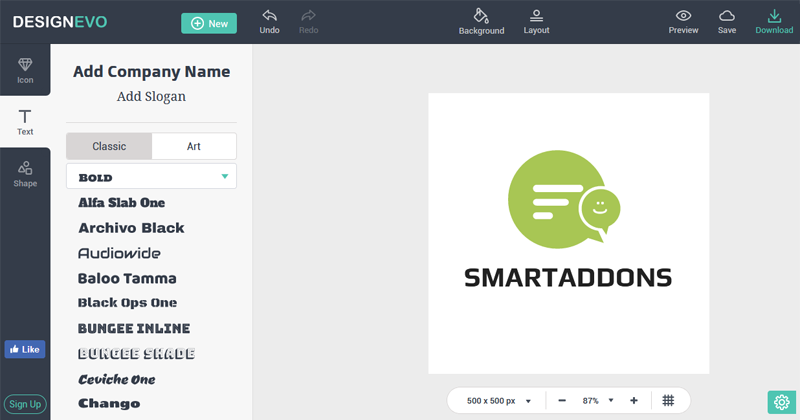Image resolution: width=800 pixels, height=420 pixels.
Task: Choose Chango font
Action: click(109, 404)
